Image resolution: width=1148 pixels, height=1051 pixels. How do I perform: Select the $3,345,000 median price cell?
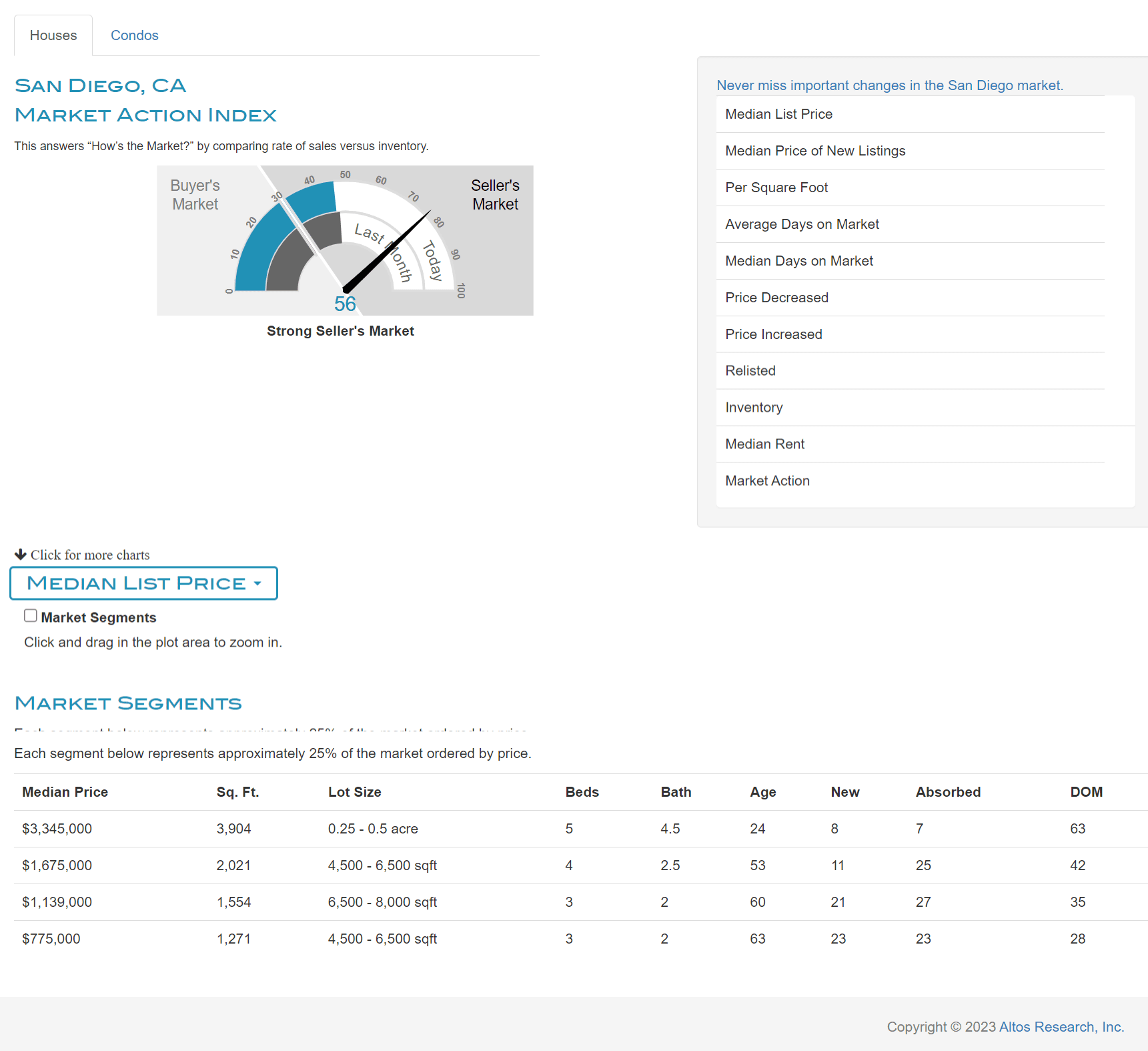tap(57, 829)
